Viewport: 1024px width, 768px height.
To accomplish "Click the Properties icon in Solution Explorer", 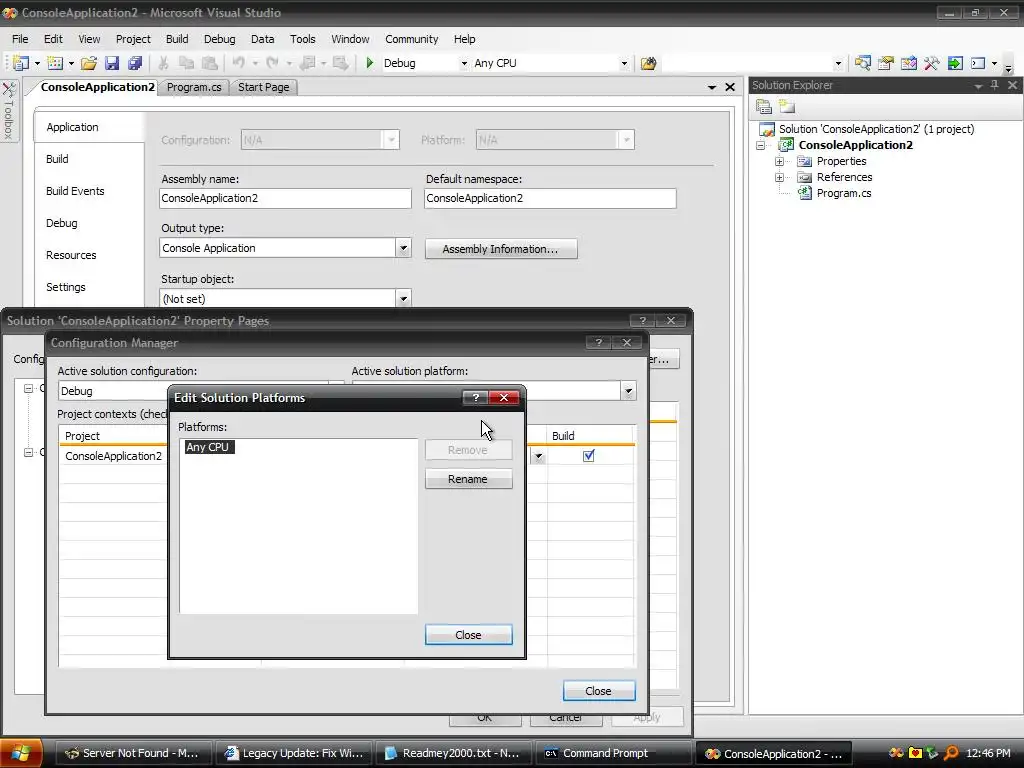I will click(x=763, y=106).
